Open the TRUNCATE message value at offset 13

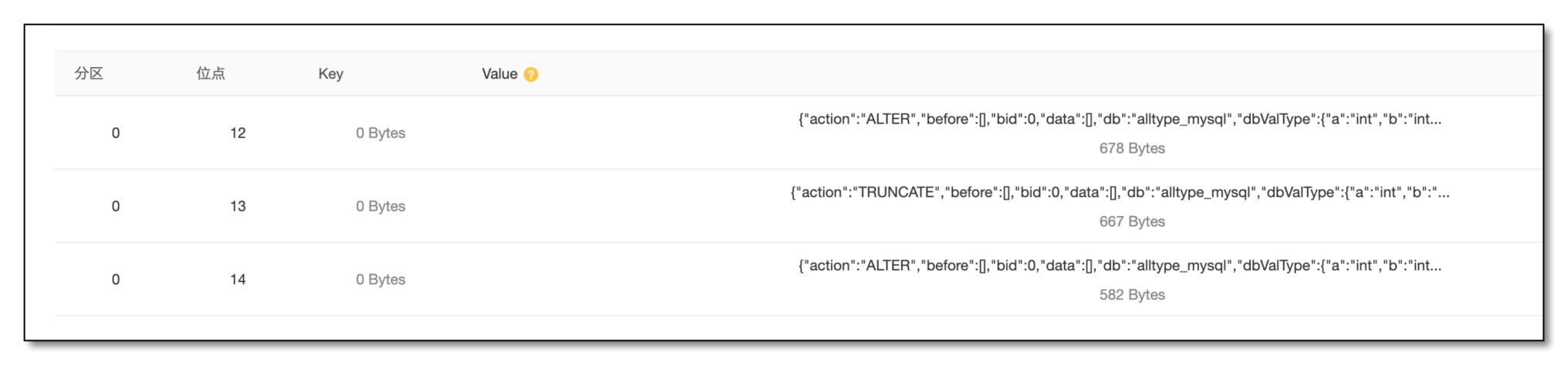tap(1120, 192)
